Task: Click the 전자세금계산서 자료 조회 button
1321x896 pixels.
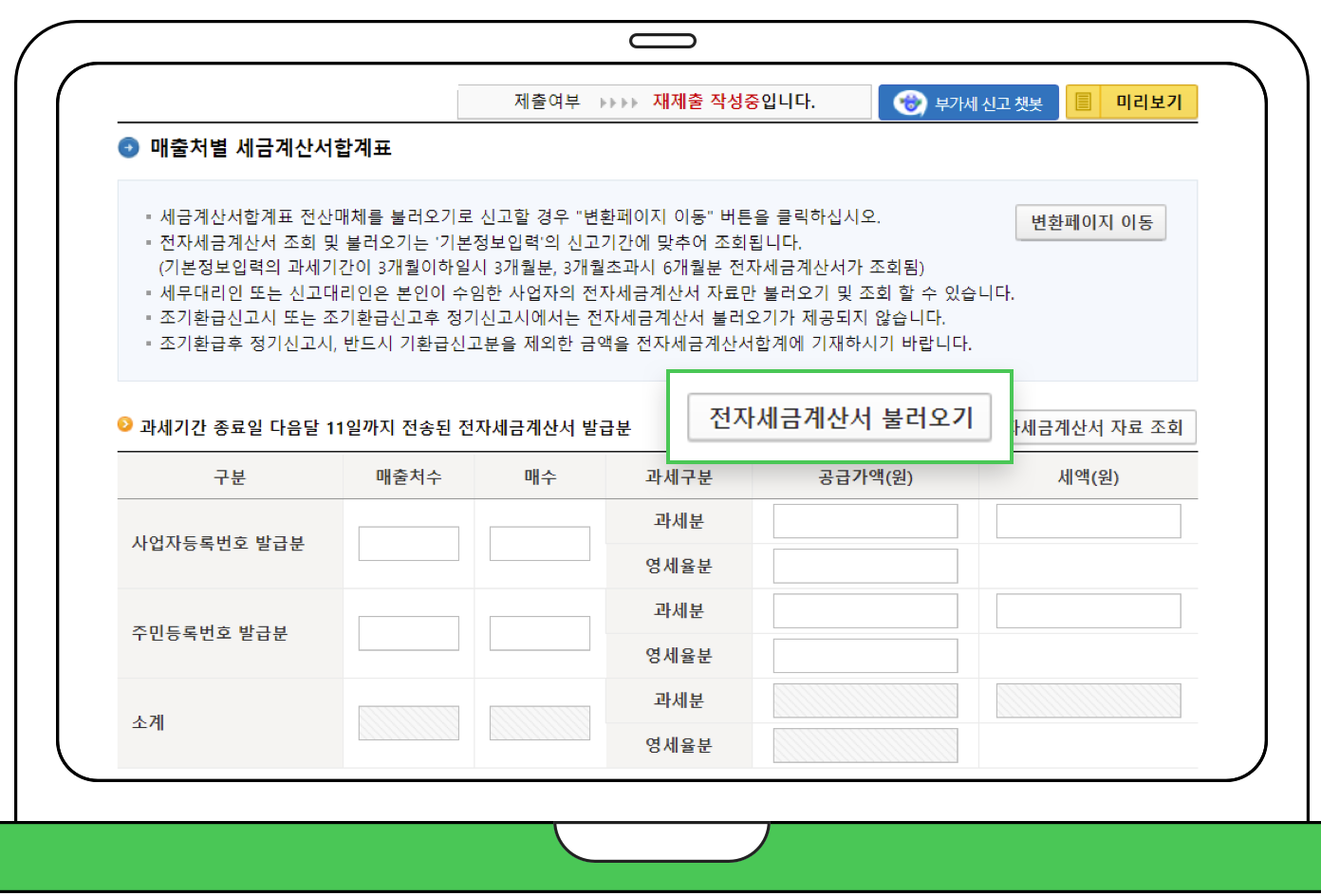Action: [1101, 427]
